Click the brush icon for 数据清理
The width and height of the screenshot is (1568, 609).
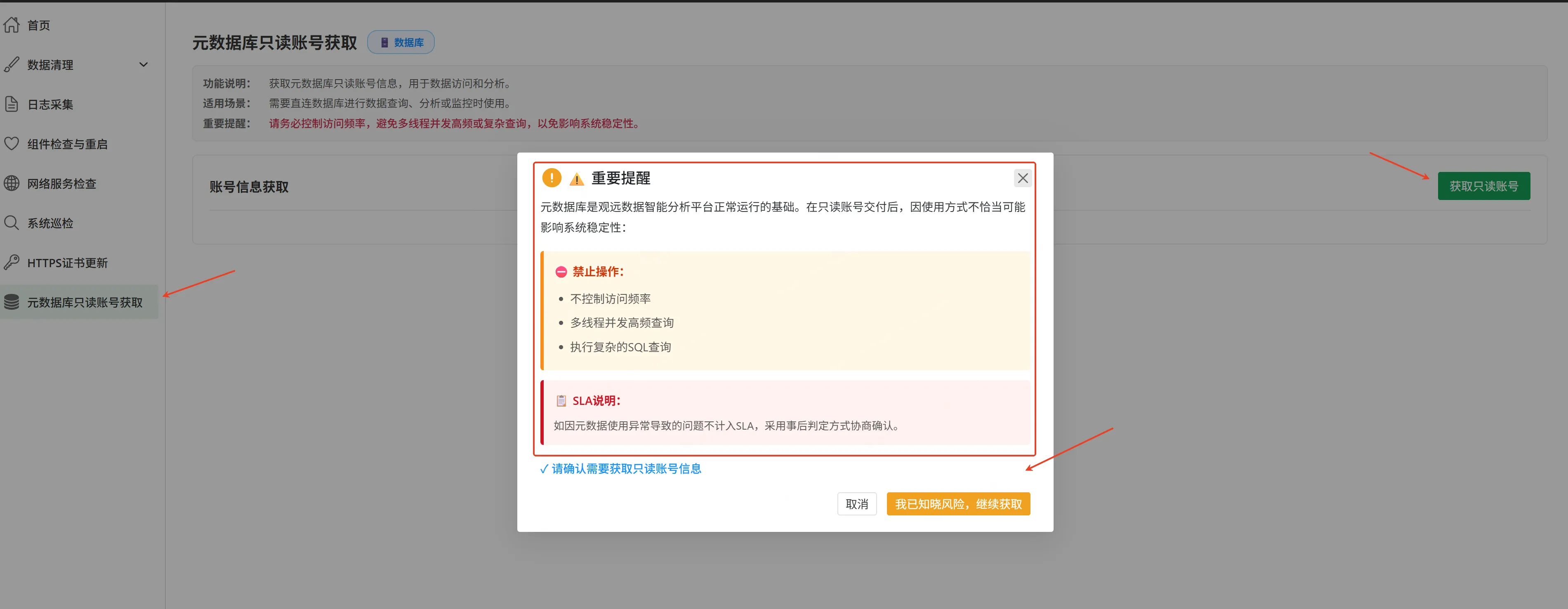coord(12,64)
